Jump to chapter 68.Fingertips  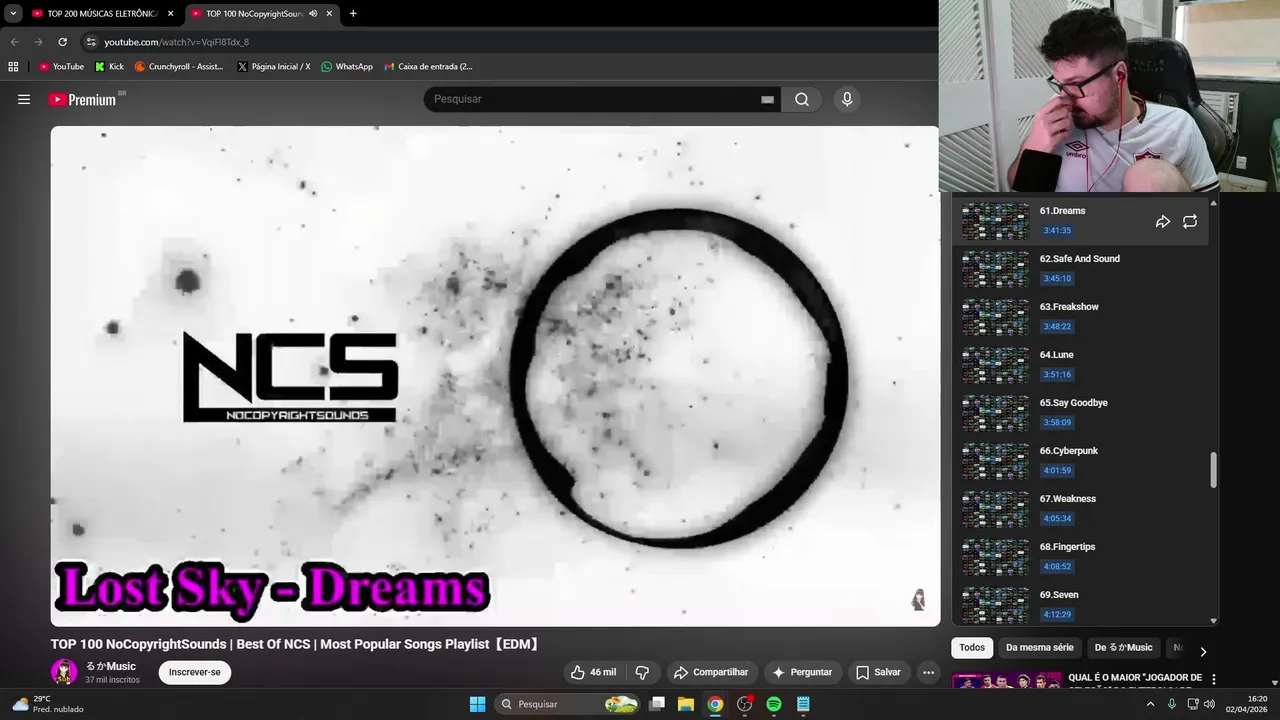pos(1081,556)
